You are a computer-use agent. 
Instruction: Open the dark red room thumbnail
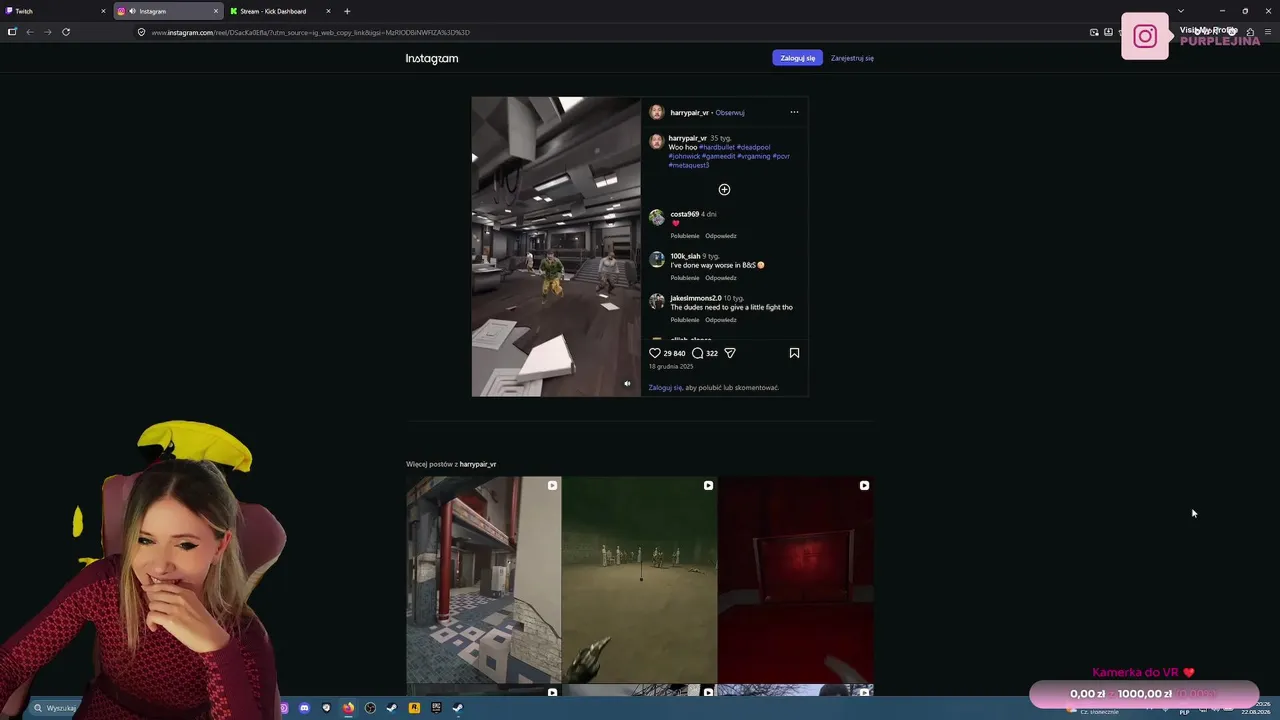796,580
